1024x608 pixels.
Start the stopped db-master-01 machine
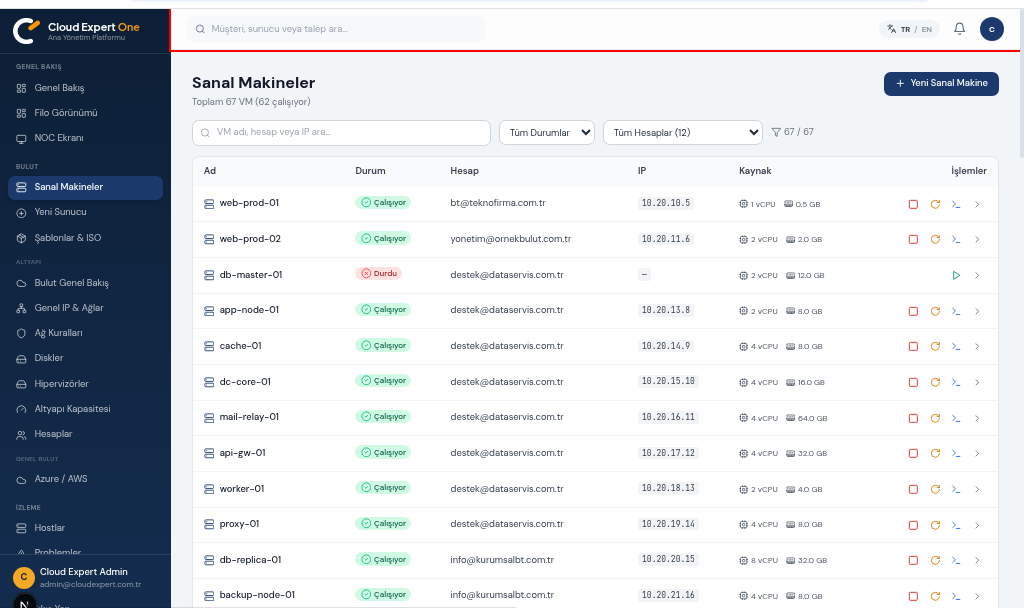point(956,276)
